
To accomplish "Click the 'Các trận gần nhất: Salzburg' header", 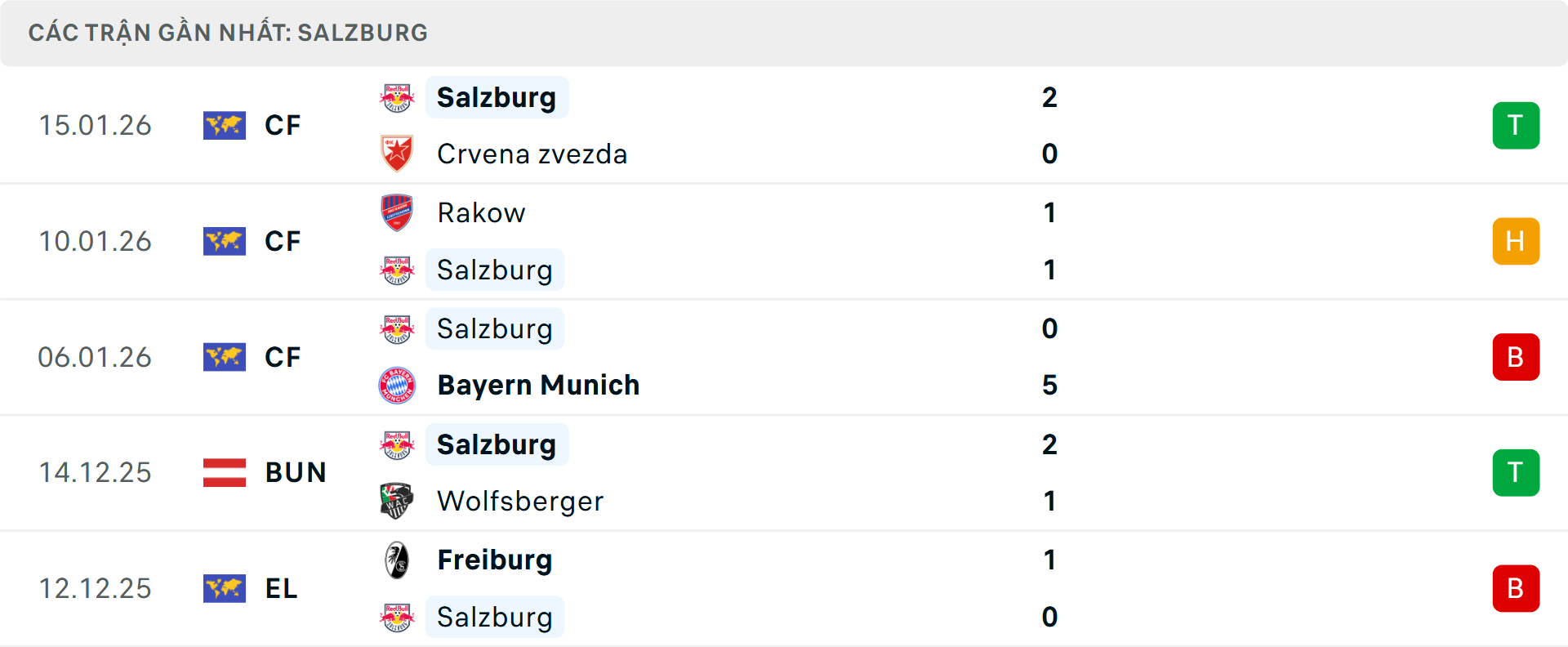I will click(228, 33).
